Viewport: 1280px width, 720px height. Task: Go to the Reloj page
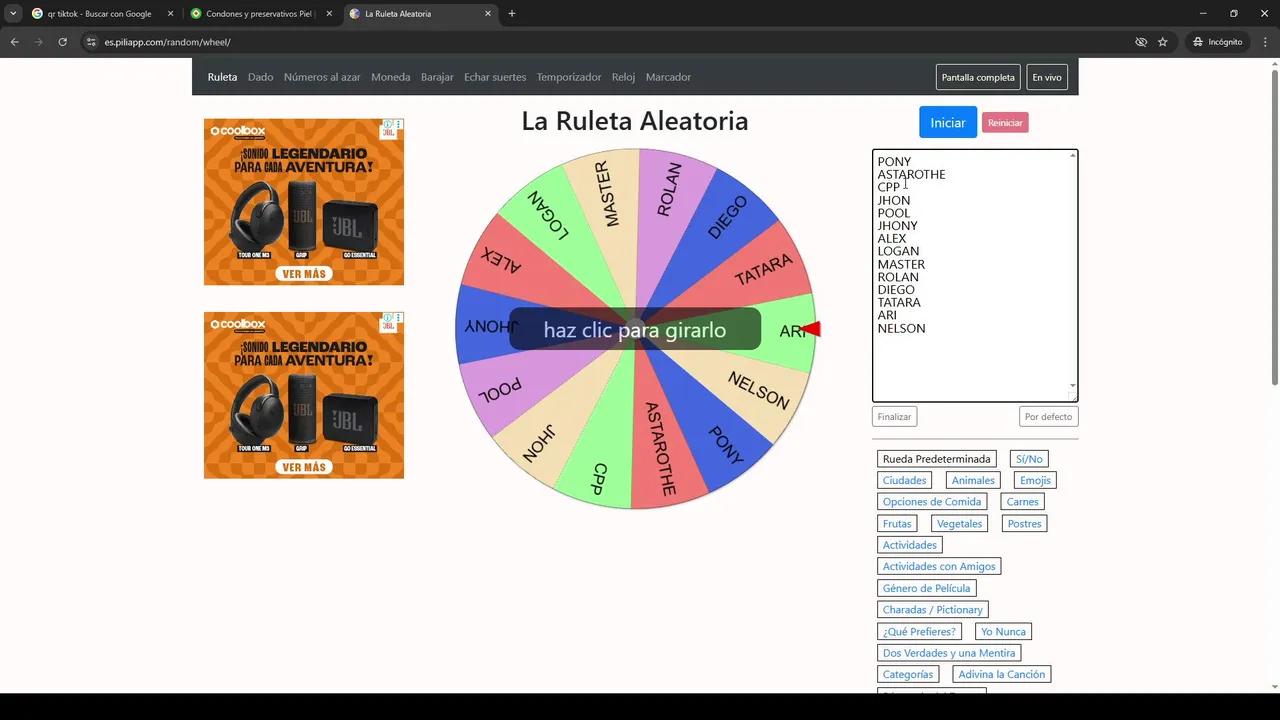[623, 77]
